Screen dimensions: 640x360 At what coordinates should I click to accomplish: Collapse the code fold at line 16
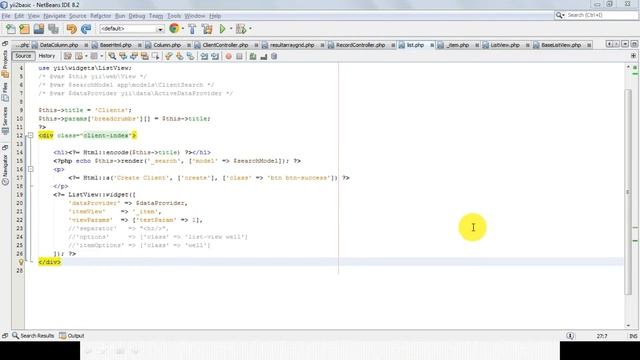click(31, 169)
